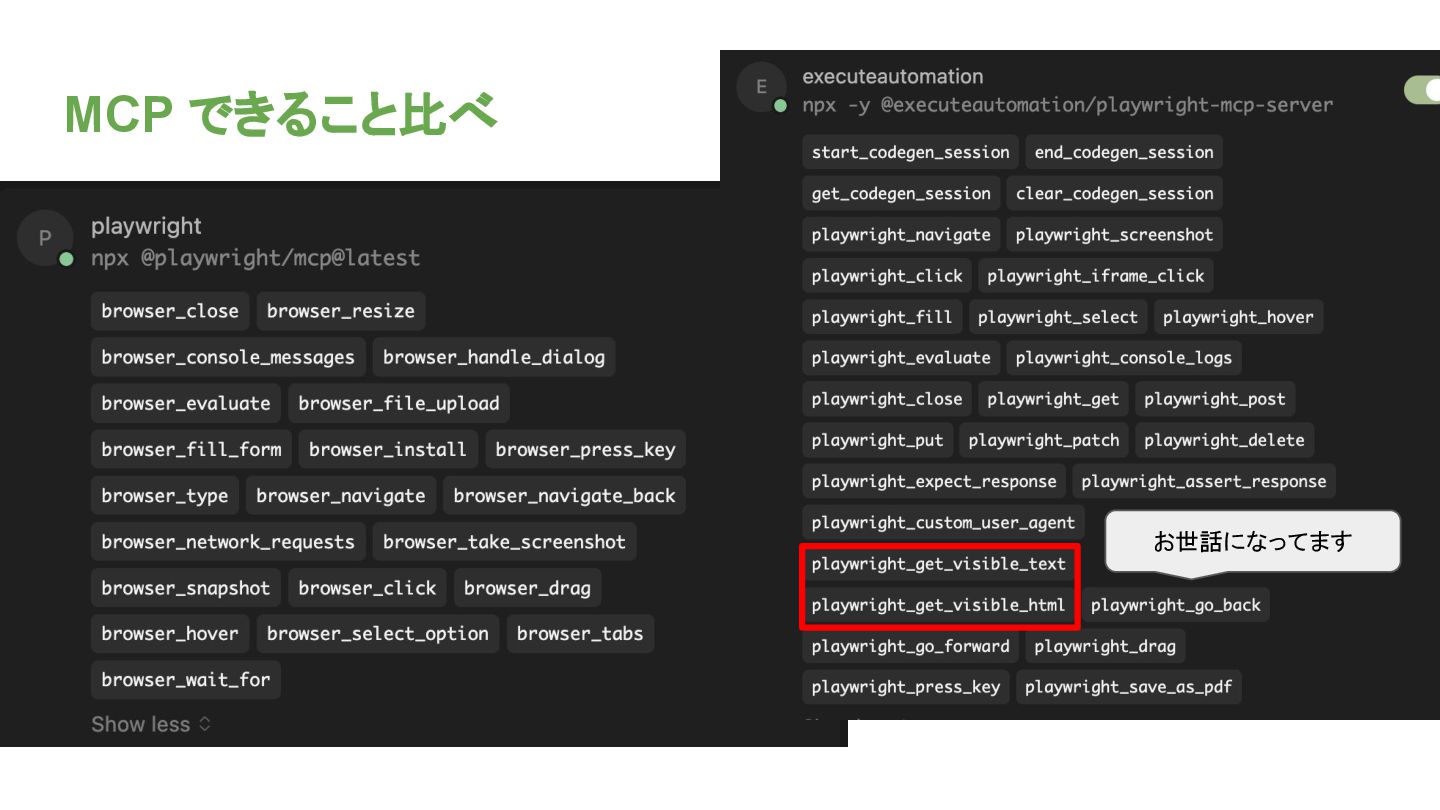The image size is (1440, 810).
Task: Select playwright_go_back tool
Action: (1176, 604)
